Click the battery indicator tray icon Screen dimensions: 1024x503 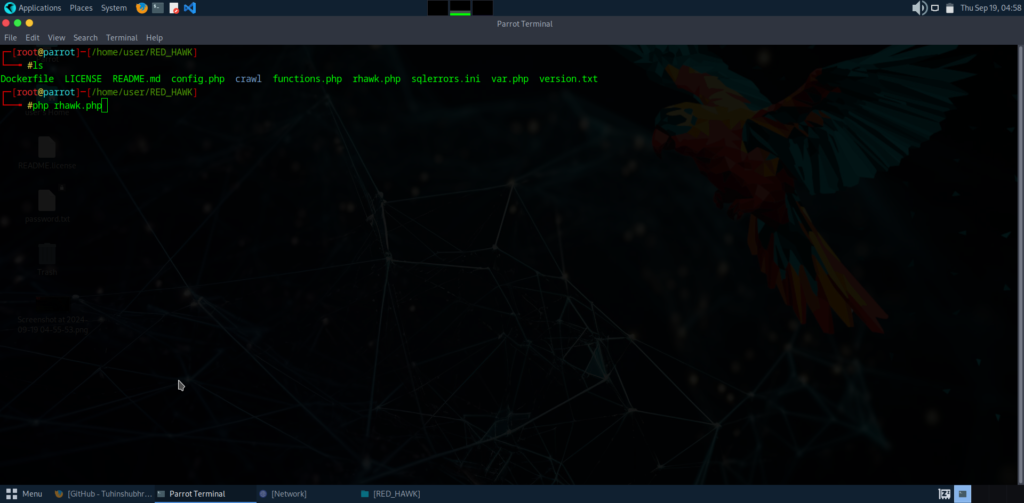pos(950,8)
